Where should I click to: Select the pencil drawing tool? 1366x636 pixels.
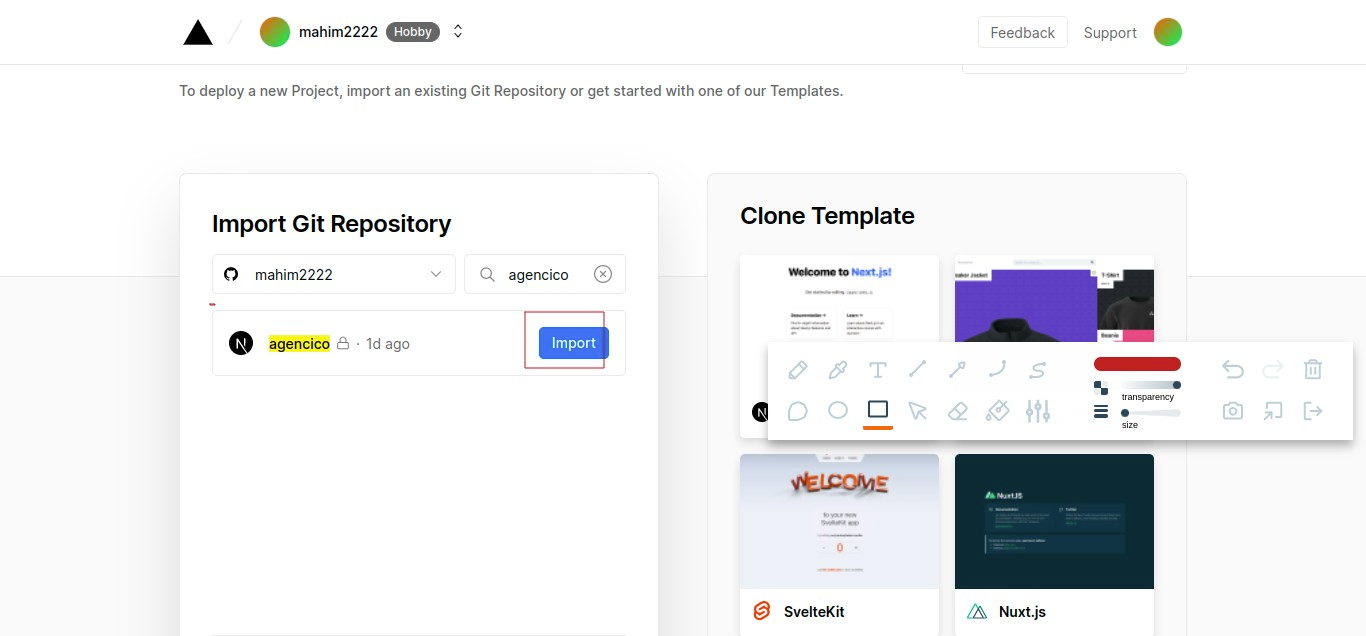(x=798, y=370)
